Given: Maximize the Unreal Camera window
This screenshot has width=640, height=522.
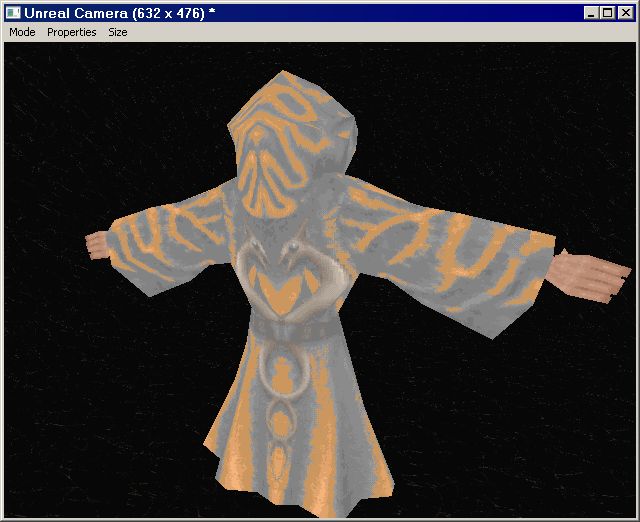Looking at the screenshot, I should (x=607, y=13).
